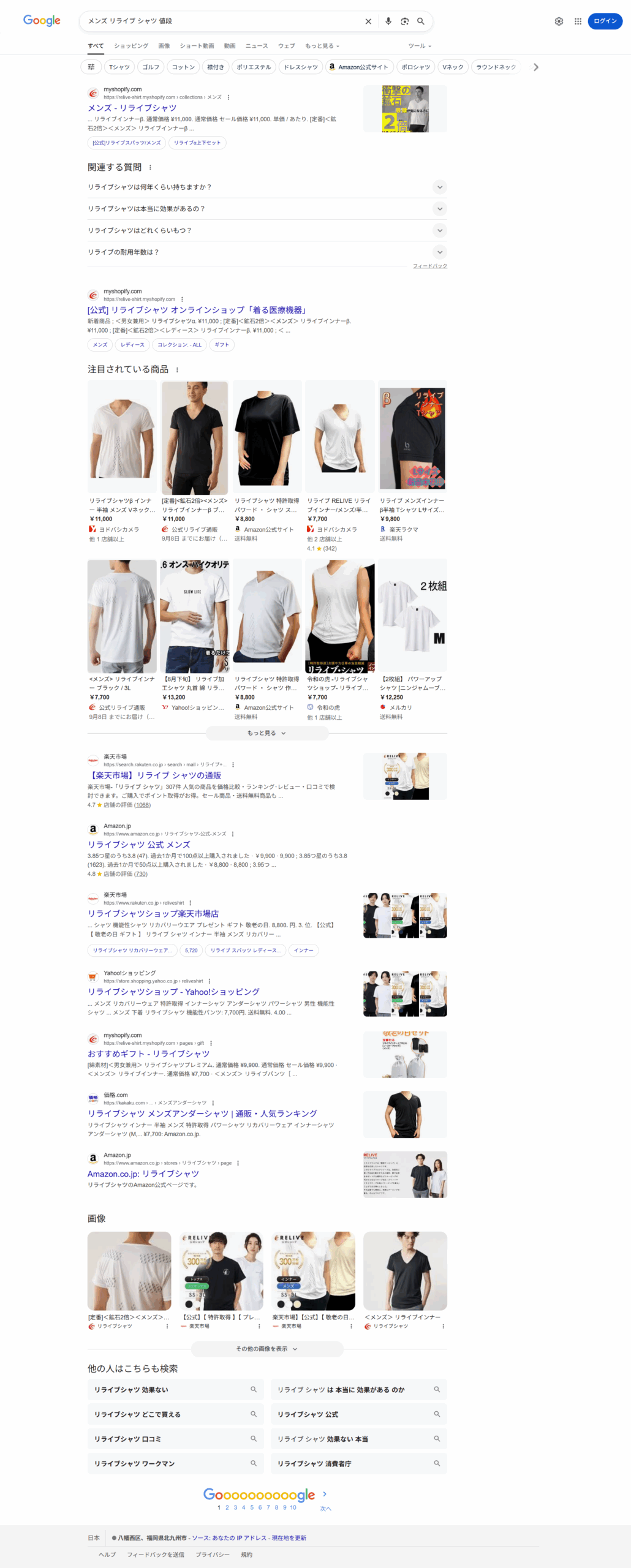
Task: Click the magnifier search submit icon
Action: 421,21
